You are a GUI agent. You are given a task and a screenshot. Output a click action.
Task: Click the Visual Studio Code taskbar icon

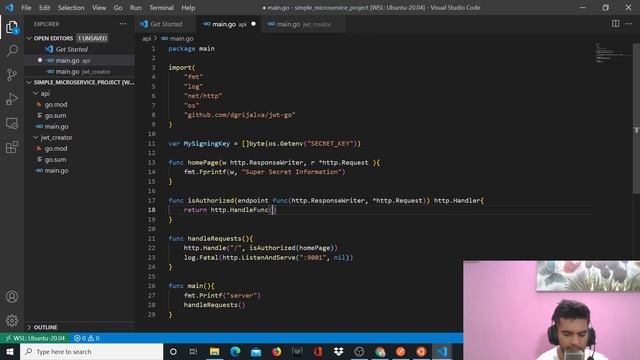pos(442,351)
